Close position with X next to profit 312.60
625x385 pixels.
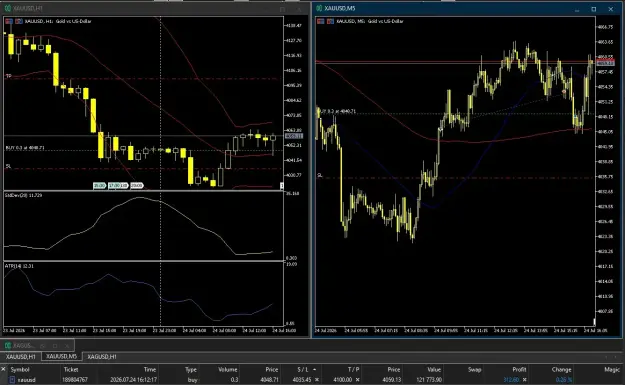[x=525, y=380]
